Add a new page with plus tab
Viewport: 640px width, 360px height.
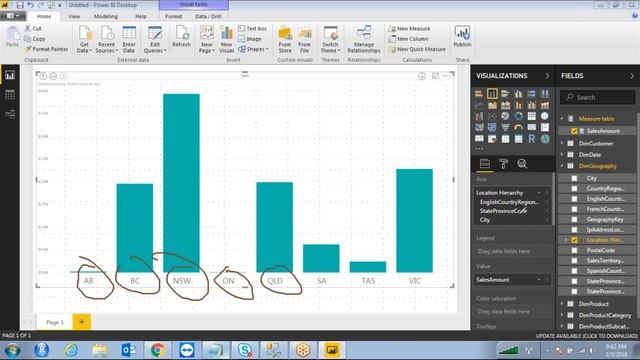point(82,322)
